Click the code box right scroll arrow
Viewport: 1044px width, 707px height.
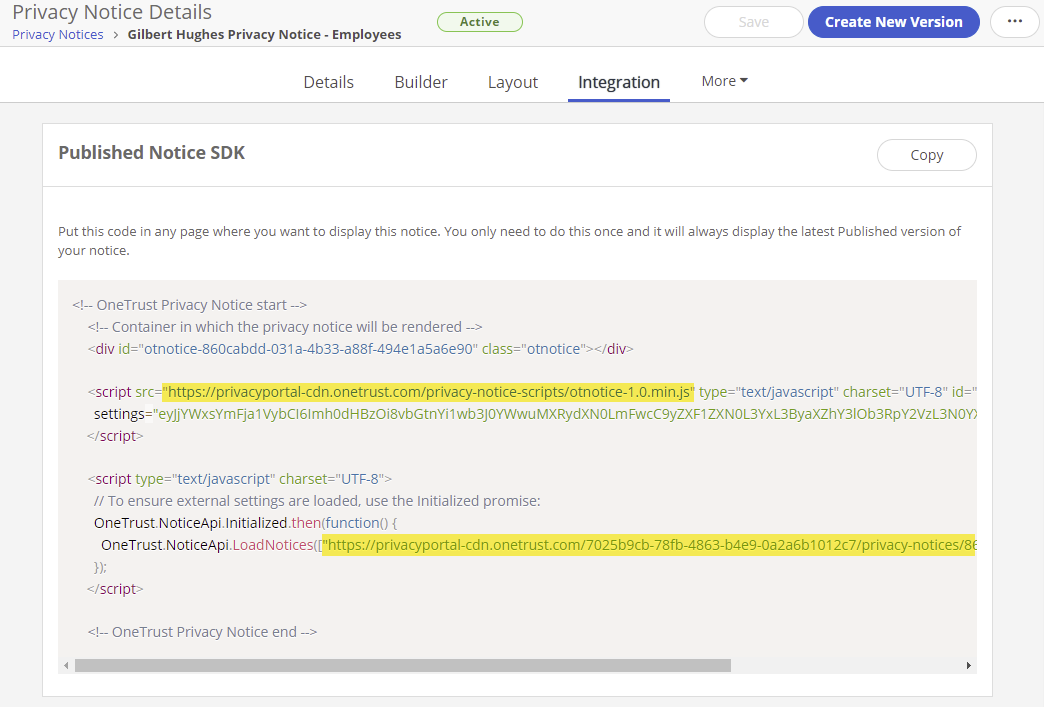point(968,665)
